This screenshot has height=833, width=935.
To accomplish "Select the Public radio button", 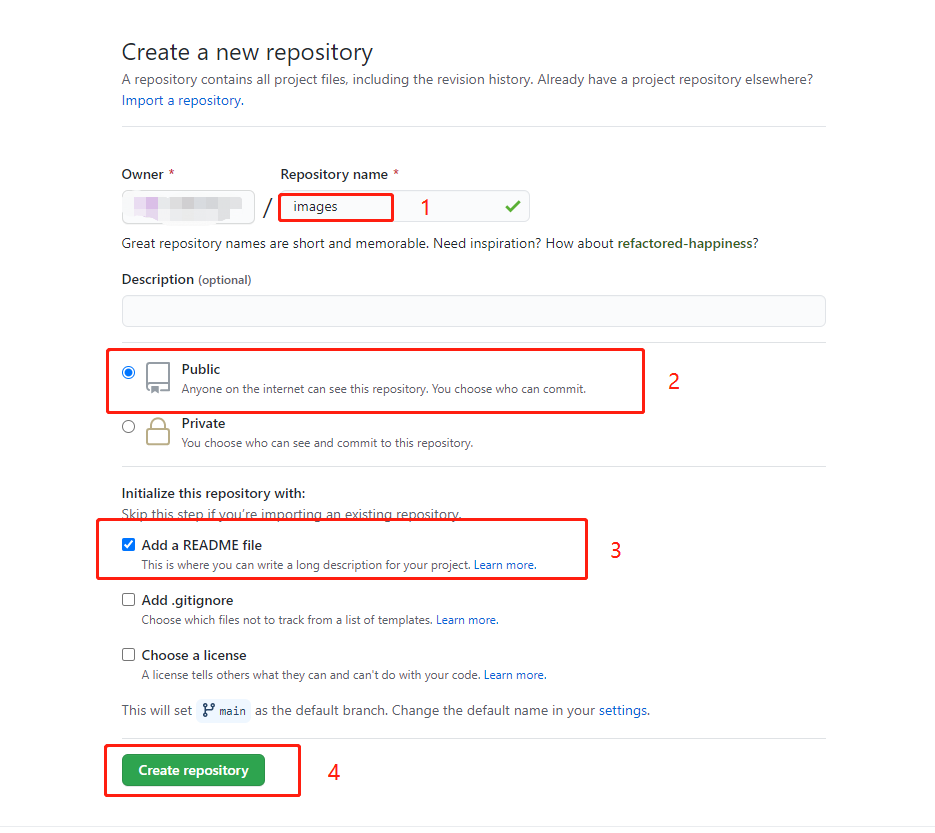I will click(x=128, y=373).
